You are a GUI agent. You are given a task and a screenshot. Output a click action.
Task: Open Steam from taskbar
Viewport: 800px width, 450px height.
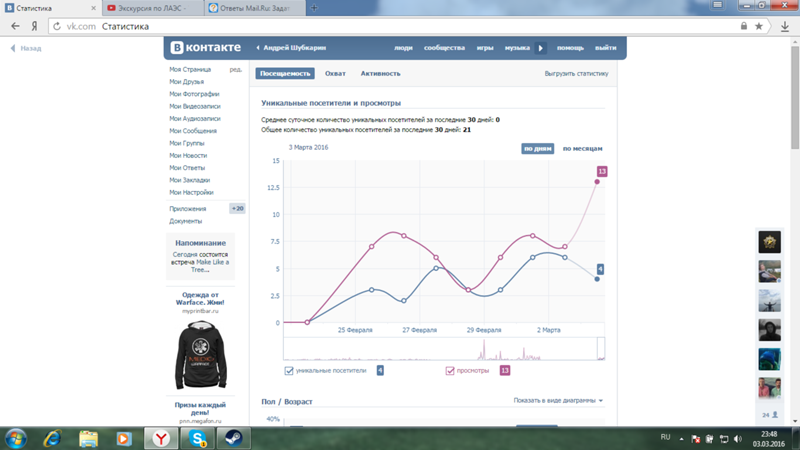tap(234, 438)
